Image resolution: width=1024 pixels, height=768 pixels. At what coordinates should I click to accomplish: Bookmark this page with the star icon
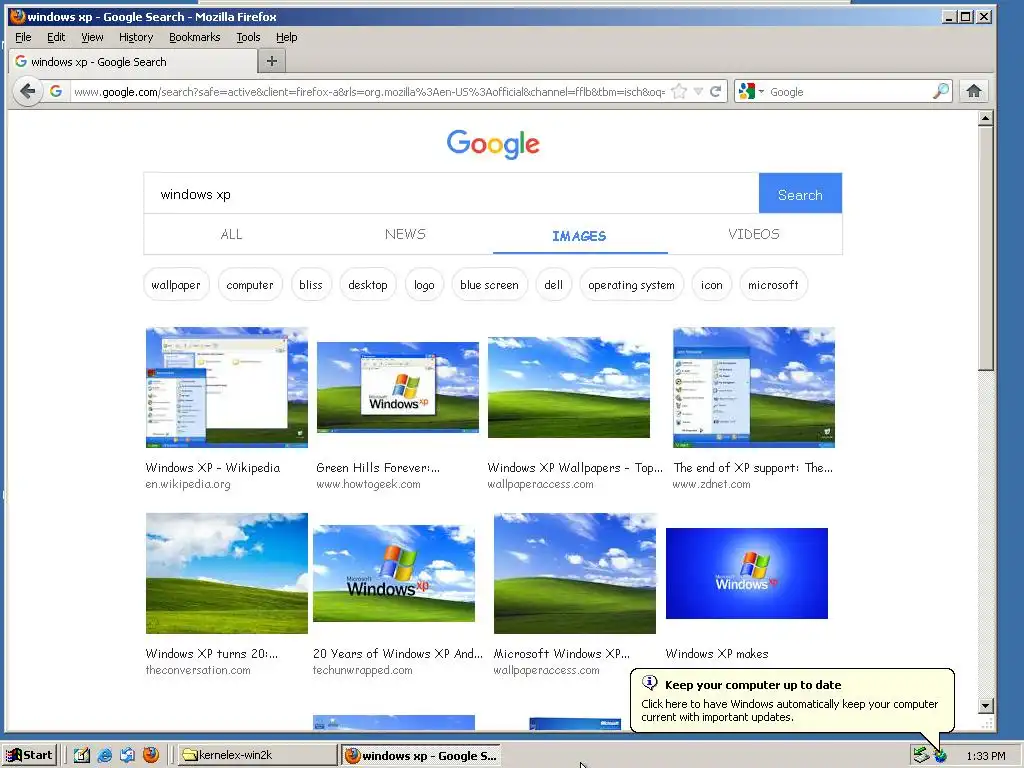pyautogui.click(x=679, y=91)
